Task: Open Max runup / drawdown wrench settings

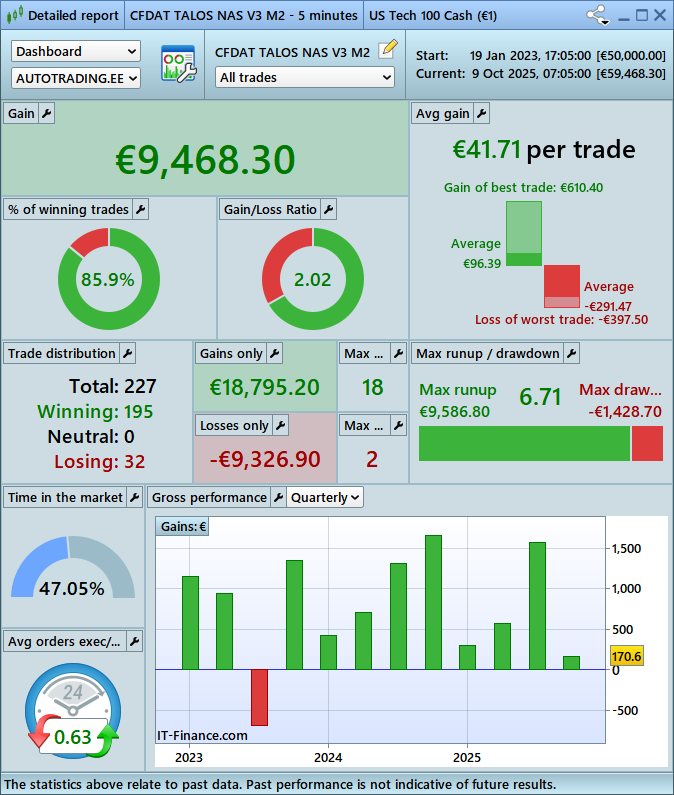Action: (x=571, y=353)
